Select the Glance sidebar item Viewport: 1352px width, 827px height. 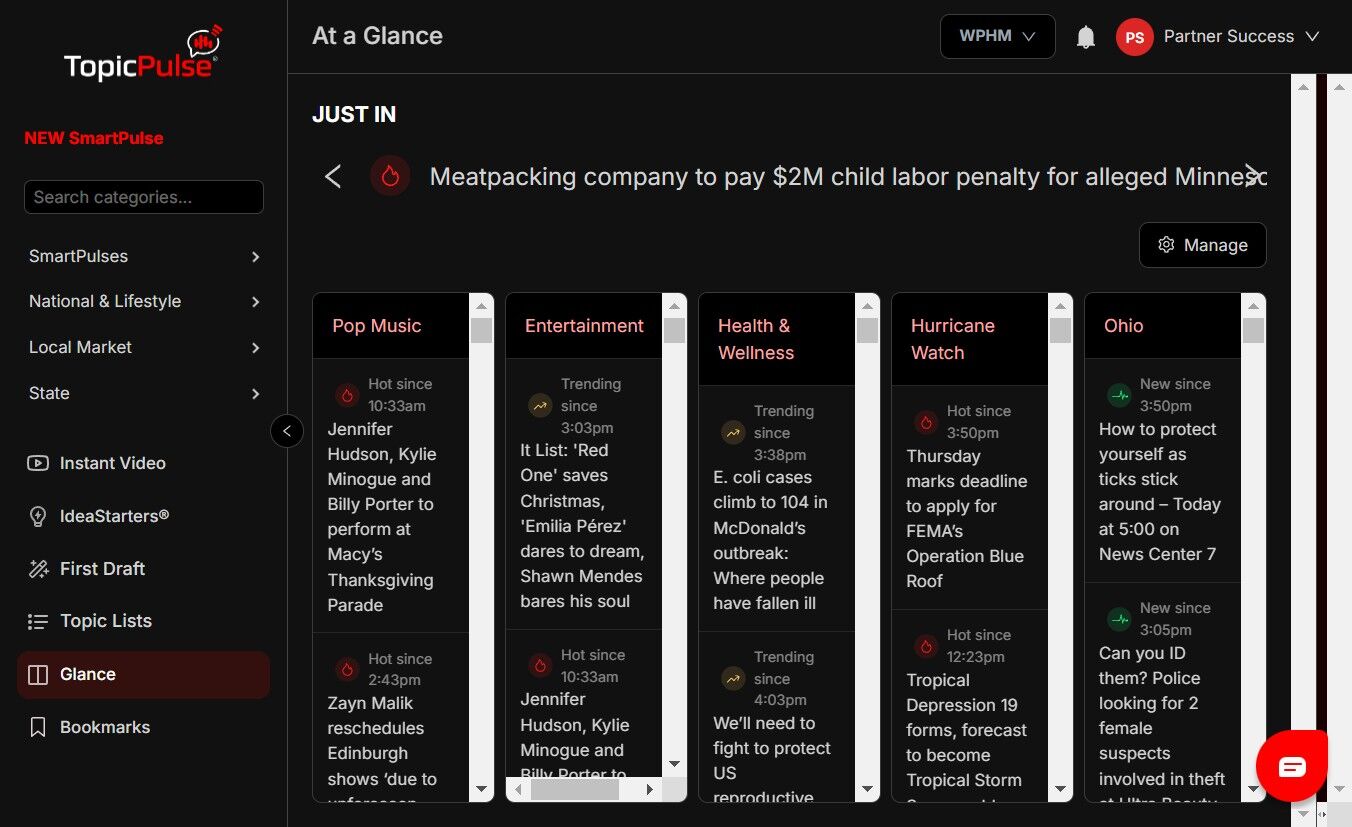point(143,674)
